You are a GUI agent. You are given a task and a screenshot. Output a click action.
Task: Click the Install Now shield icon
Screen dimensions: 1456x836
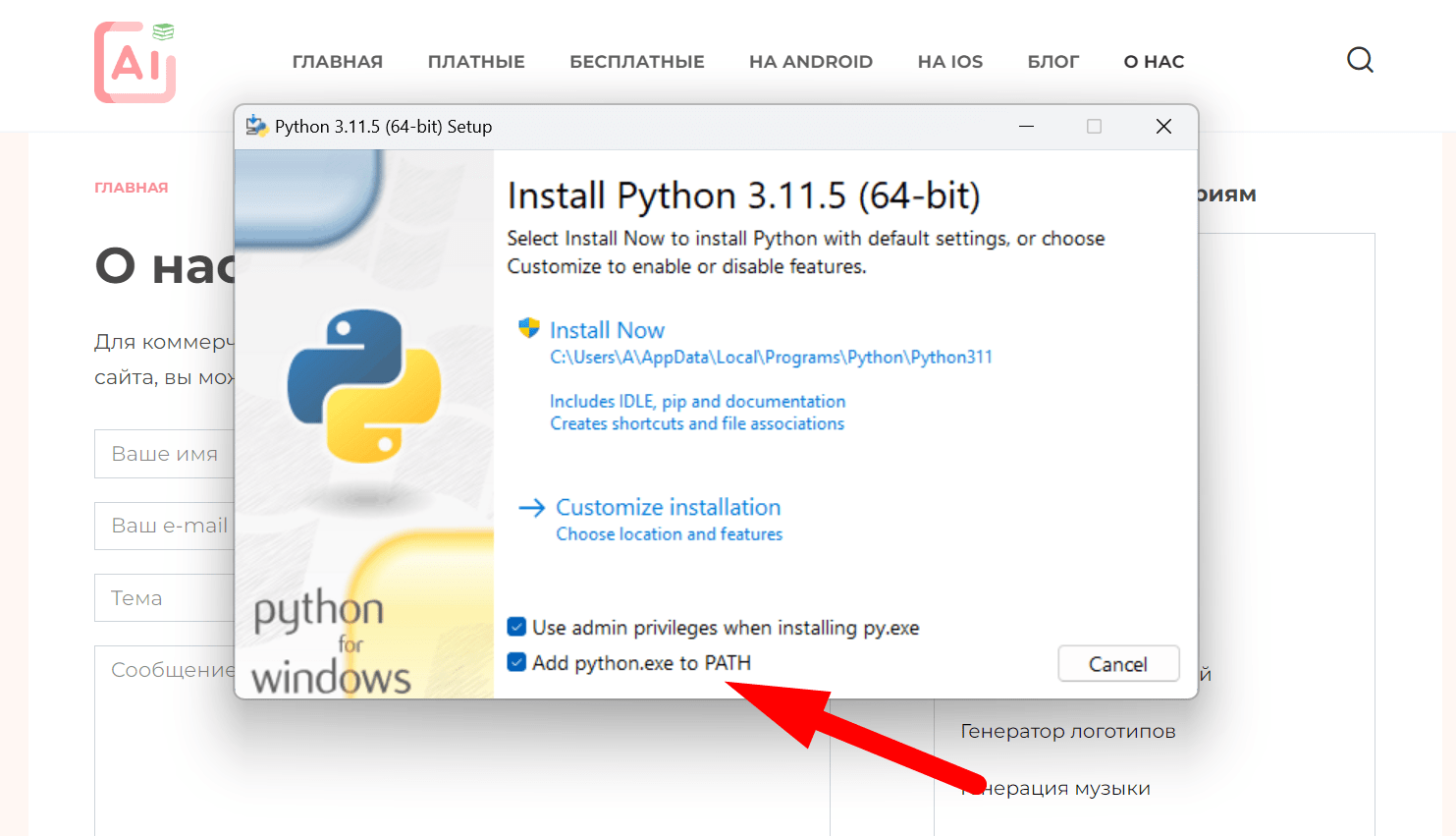[529, 328]
